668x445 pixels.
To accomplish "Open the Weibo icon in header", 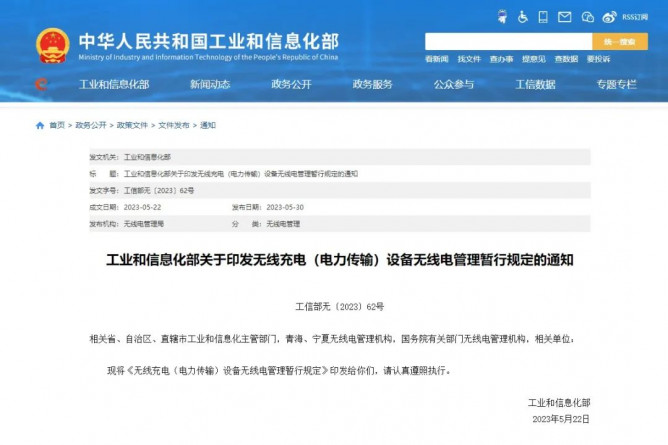I will pyautogui.click(x=609, y=17).
